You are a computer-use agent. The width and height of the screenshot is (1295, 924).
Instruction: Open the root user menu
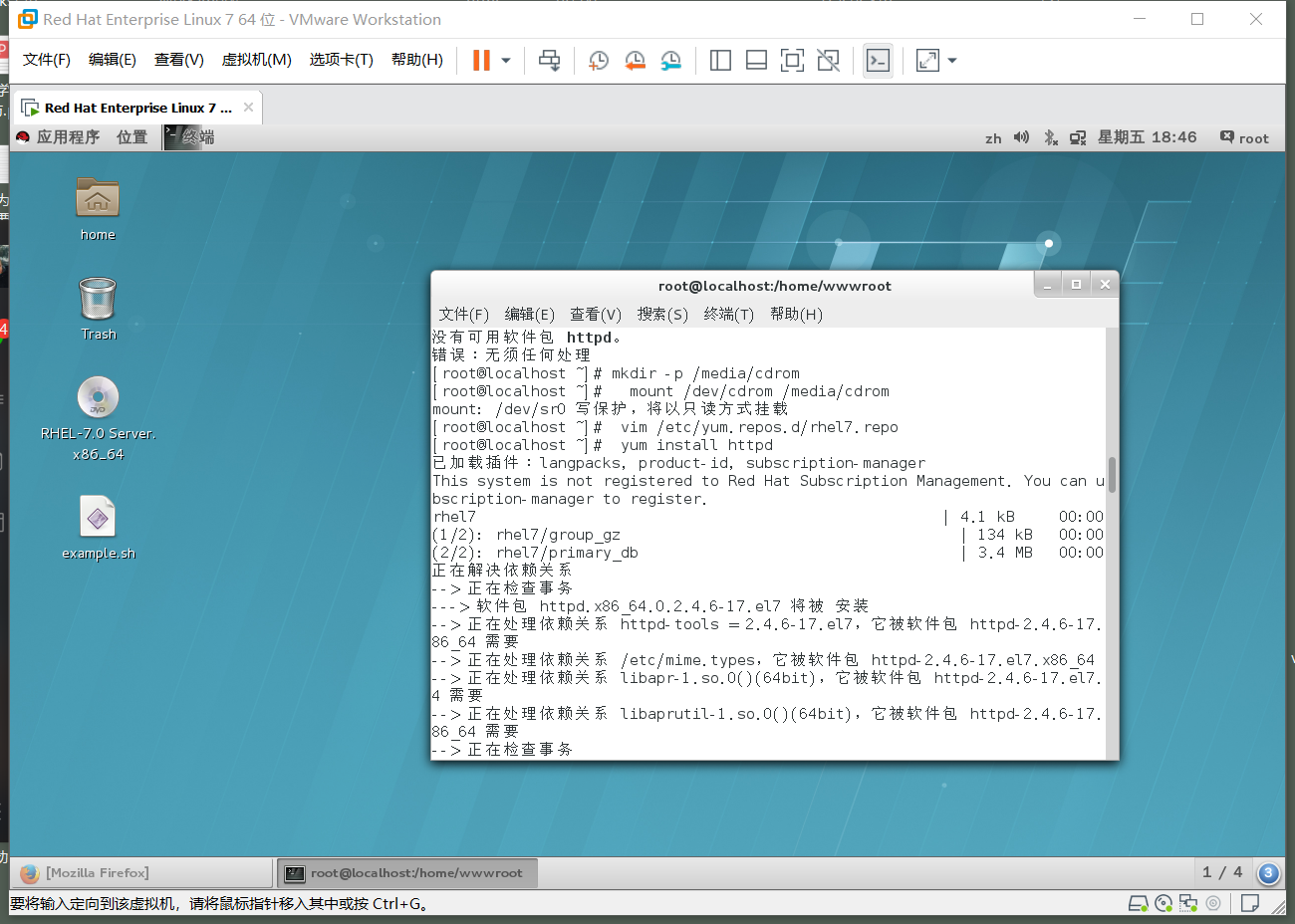(1244, 137)
